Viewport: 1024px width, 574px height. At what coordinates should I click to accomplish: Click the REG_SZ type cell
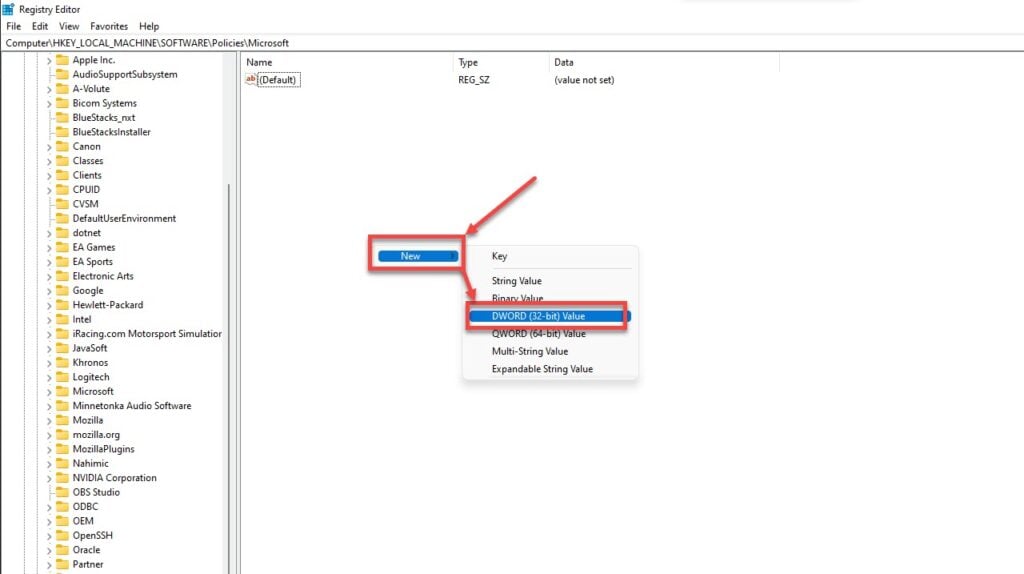473,80
